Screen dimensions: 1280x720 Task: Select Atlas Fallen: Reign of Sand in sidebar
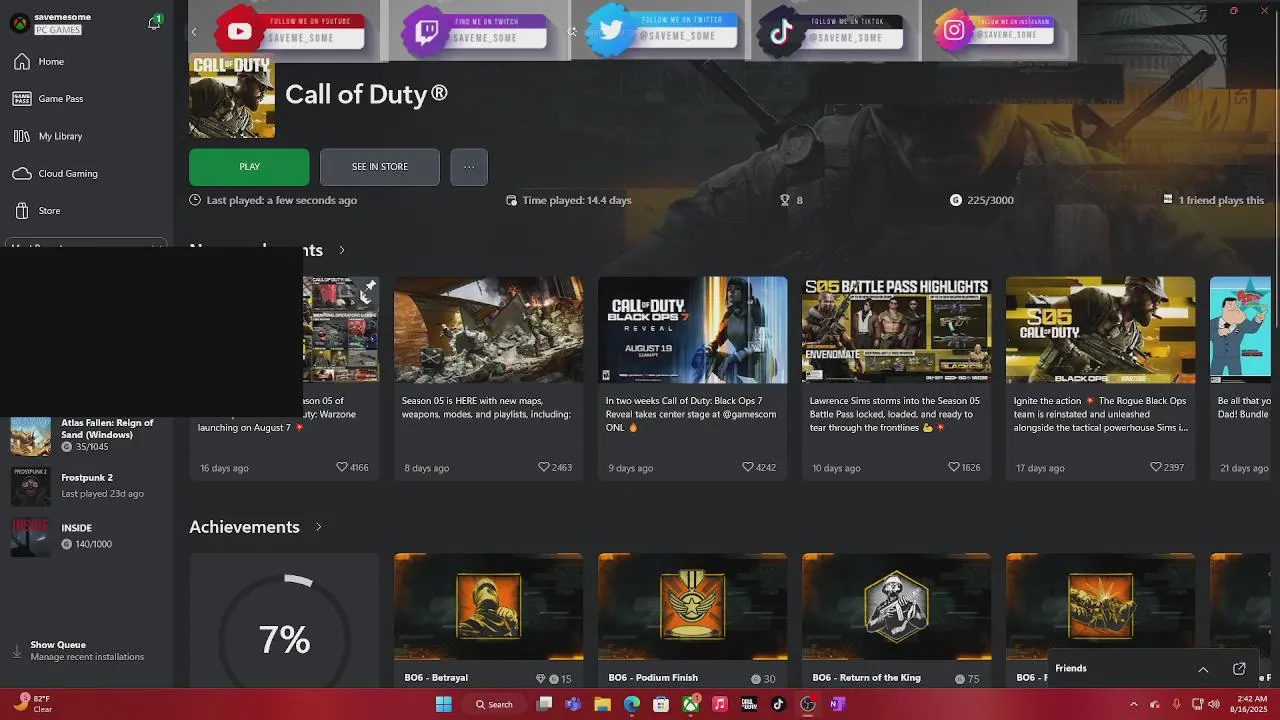point(86,435)
